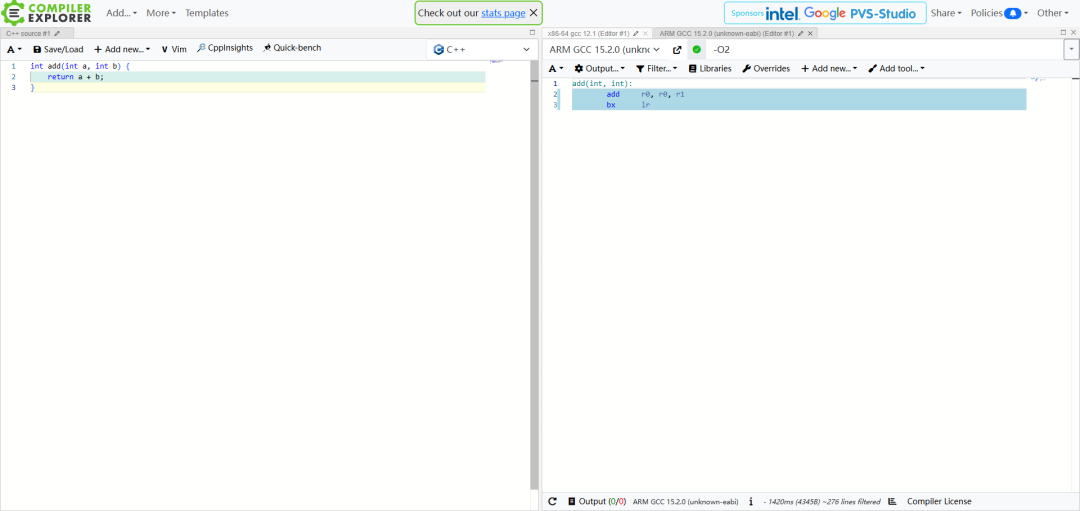
Task: Click the compiler info 'i' icon
Action: click(x=751, y=501)
